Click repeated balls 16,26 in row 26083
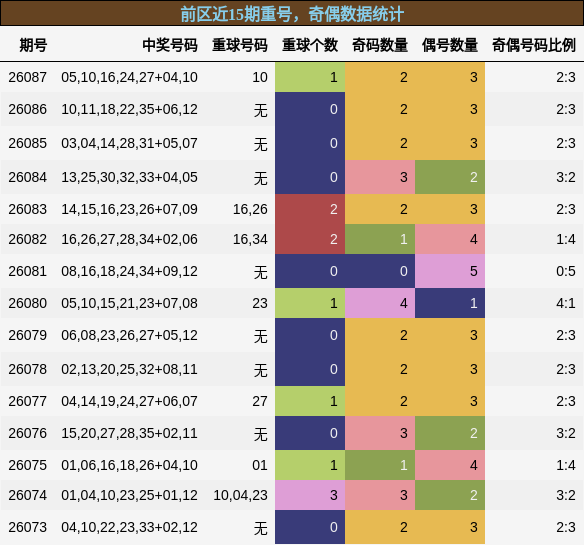Image resolution: width=584 pixels, height=545 pixels. tap(250, 209)
